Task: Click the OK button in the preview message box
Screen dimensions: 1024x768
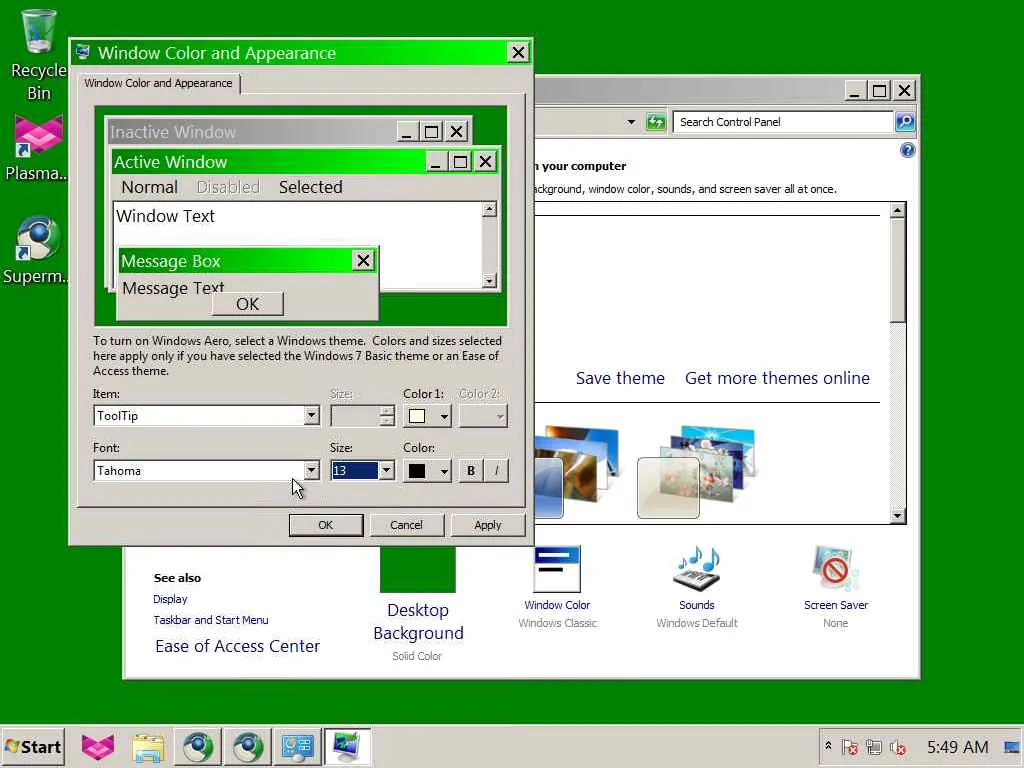Action: pyautogui.click(x=248, y=304)
